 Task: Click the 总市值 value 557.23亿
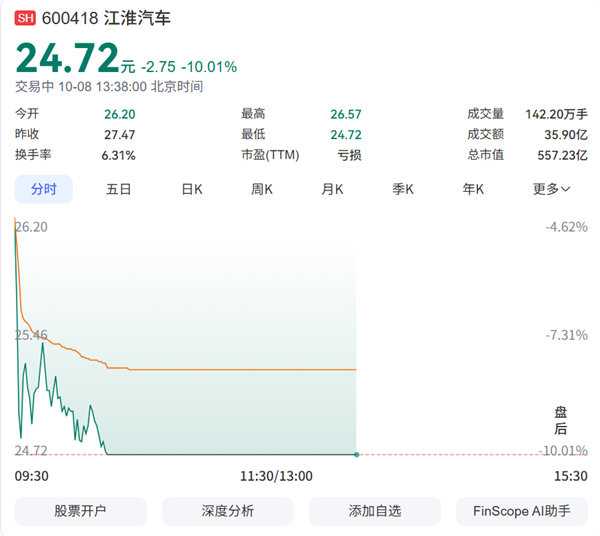coord(562,155)
